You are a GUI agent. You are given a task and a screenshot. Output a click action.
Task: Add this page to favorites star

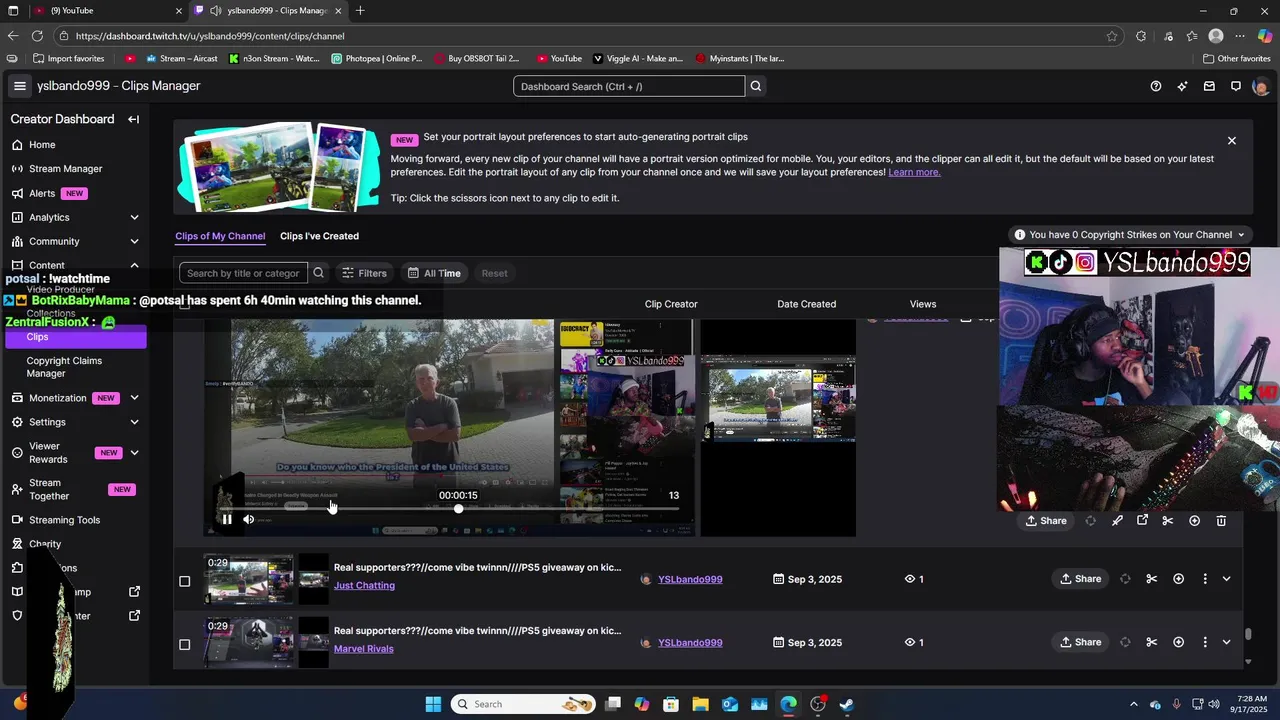[x=1112, y=36]
